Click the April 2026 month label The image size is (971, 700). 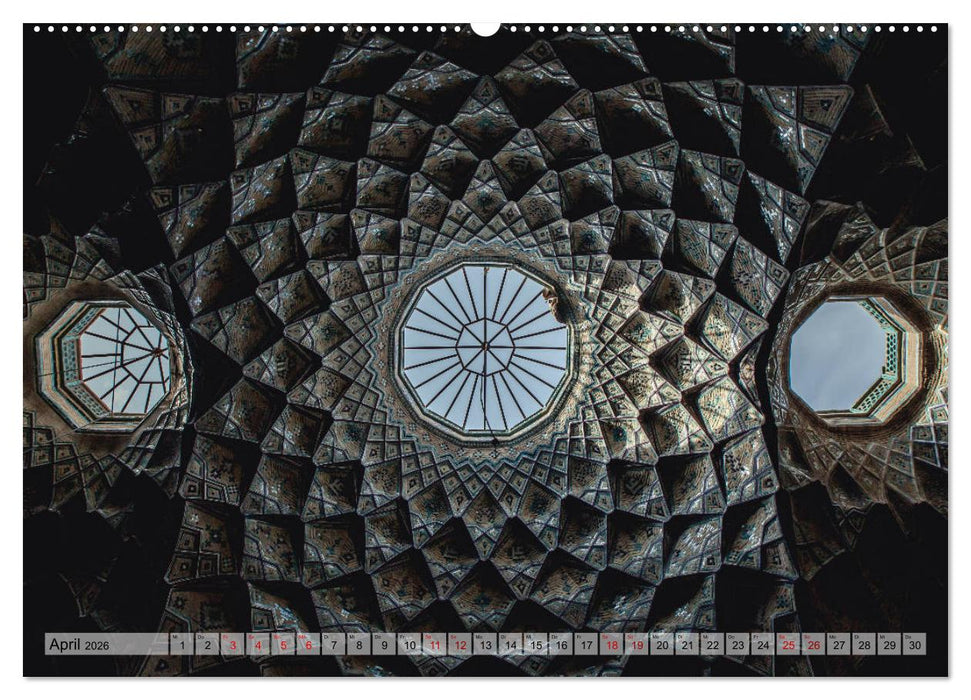[x=80, y=645]
